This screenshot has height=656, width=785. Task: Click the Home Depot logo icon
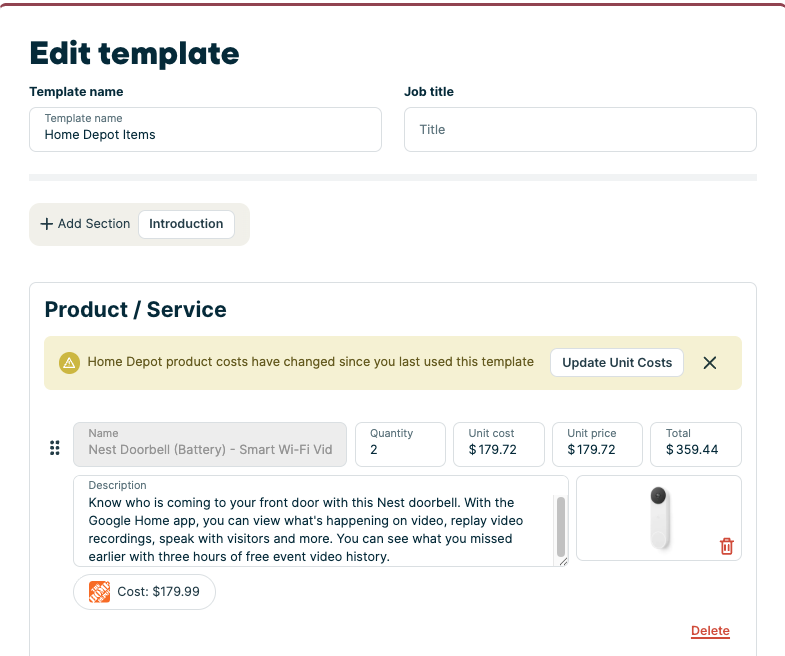coord(100,592)
